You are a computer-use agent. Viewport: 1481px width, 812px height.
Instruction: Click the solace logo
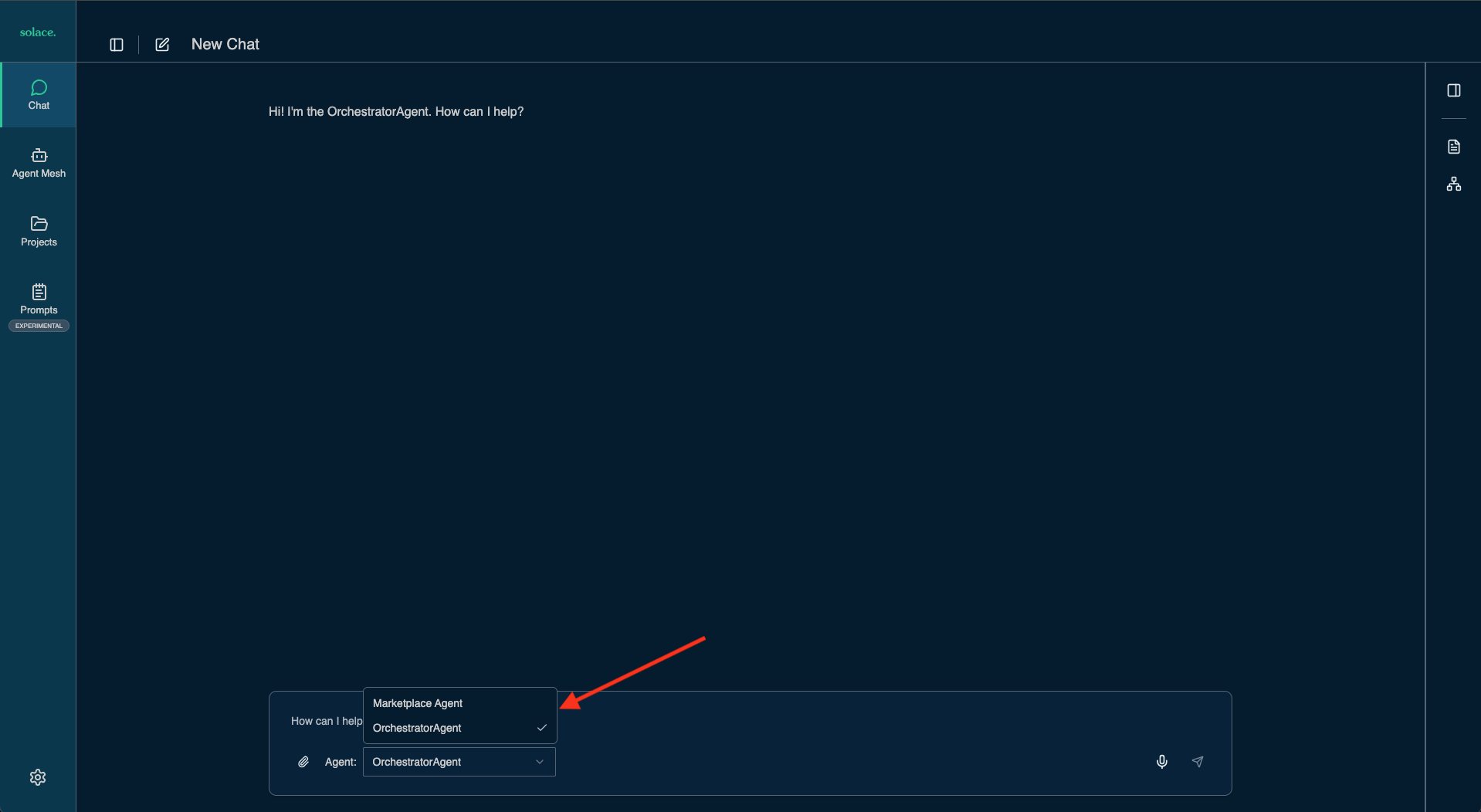click(x=38, y=32)
